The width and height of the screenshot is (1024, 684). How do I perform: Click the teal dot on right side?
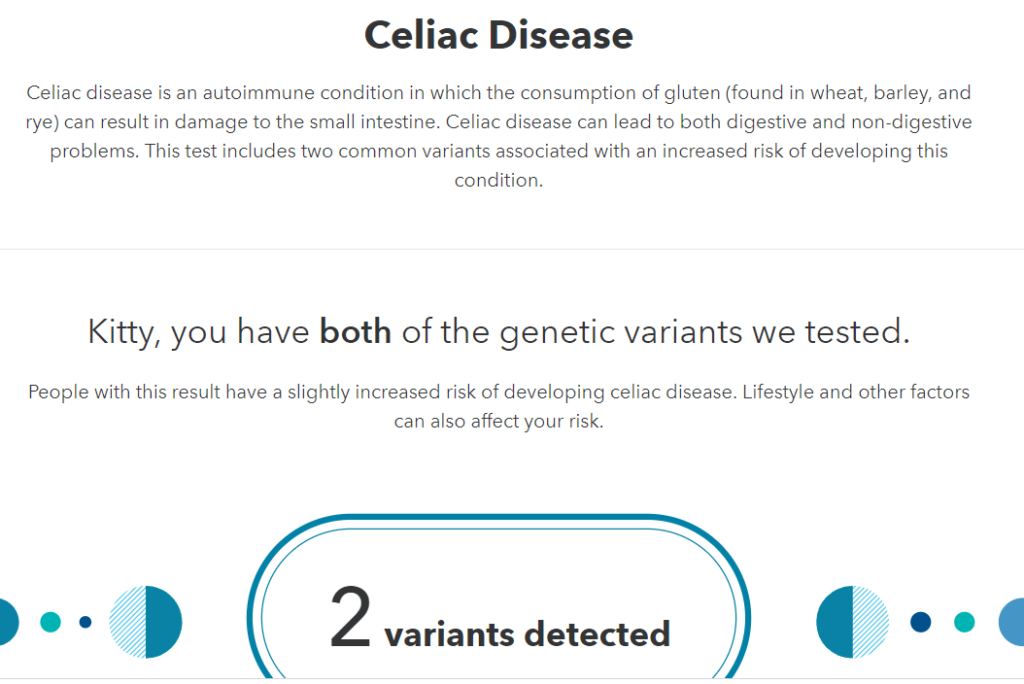(964, 622)
